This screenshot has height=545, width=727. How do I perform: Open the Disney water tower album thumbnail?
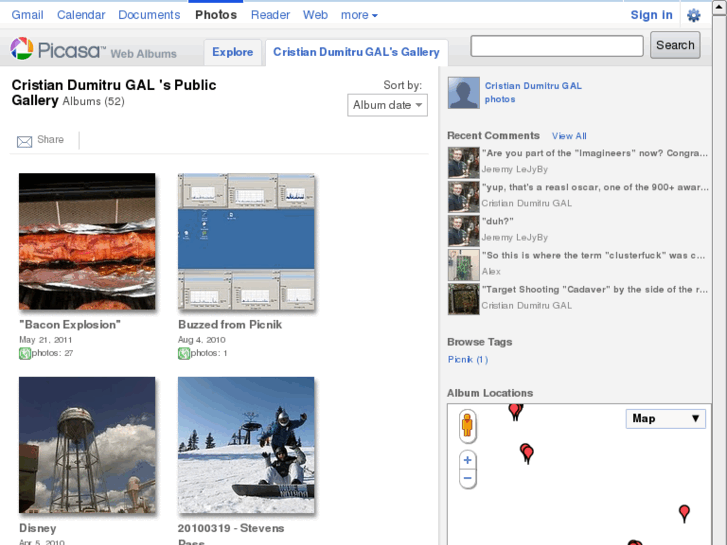[87, 445]
